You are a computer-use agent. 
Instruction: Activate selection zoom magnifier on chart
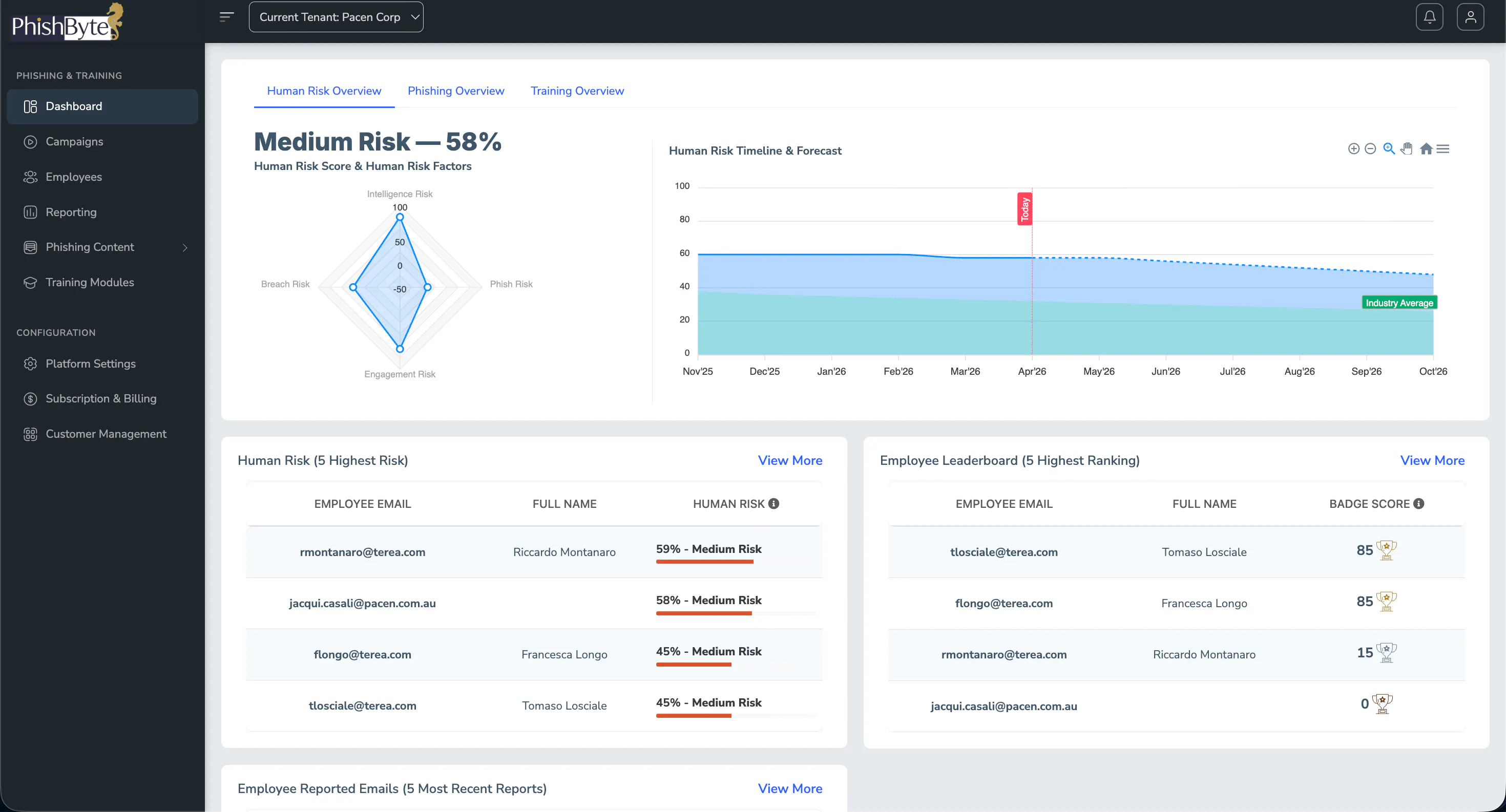pyautogui.click(x=1389, y=149)
